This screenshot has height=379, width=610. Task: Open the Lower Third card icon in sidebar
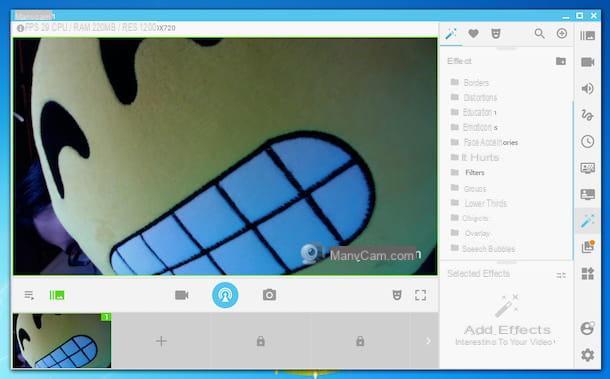[587, 194]
